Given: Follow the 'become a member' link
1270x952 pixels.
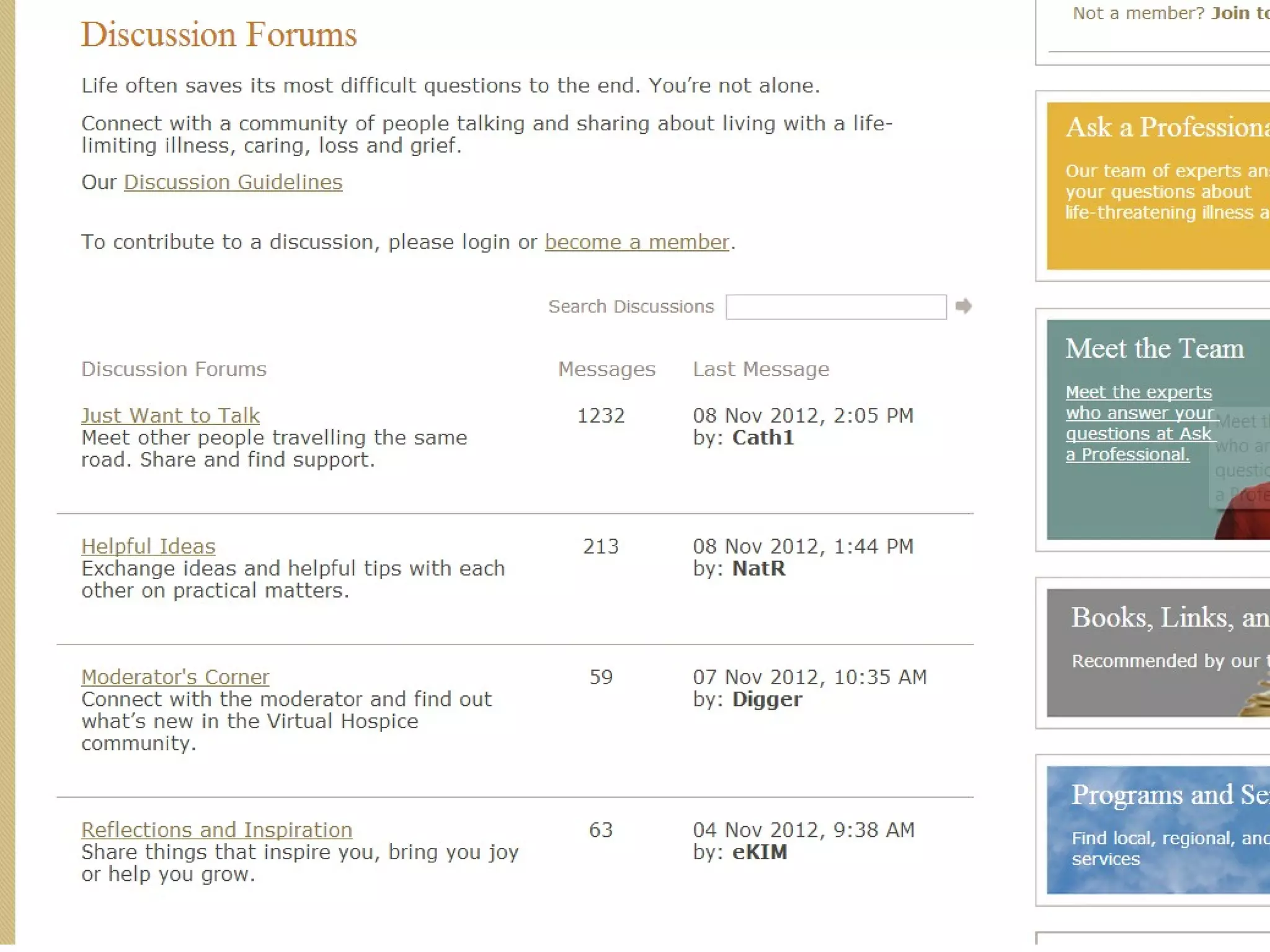Looking at the screenshot, I should point(636,242).
